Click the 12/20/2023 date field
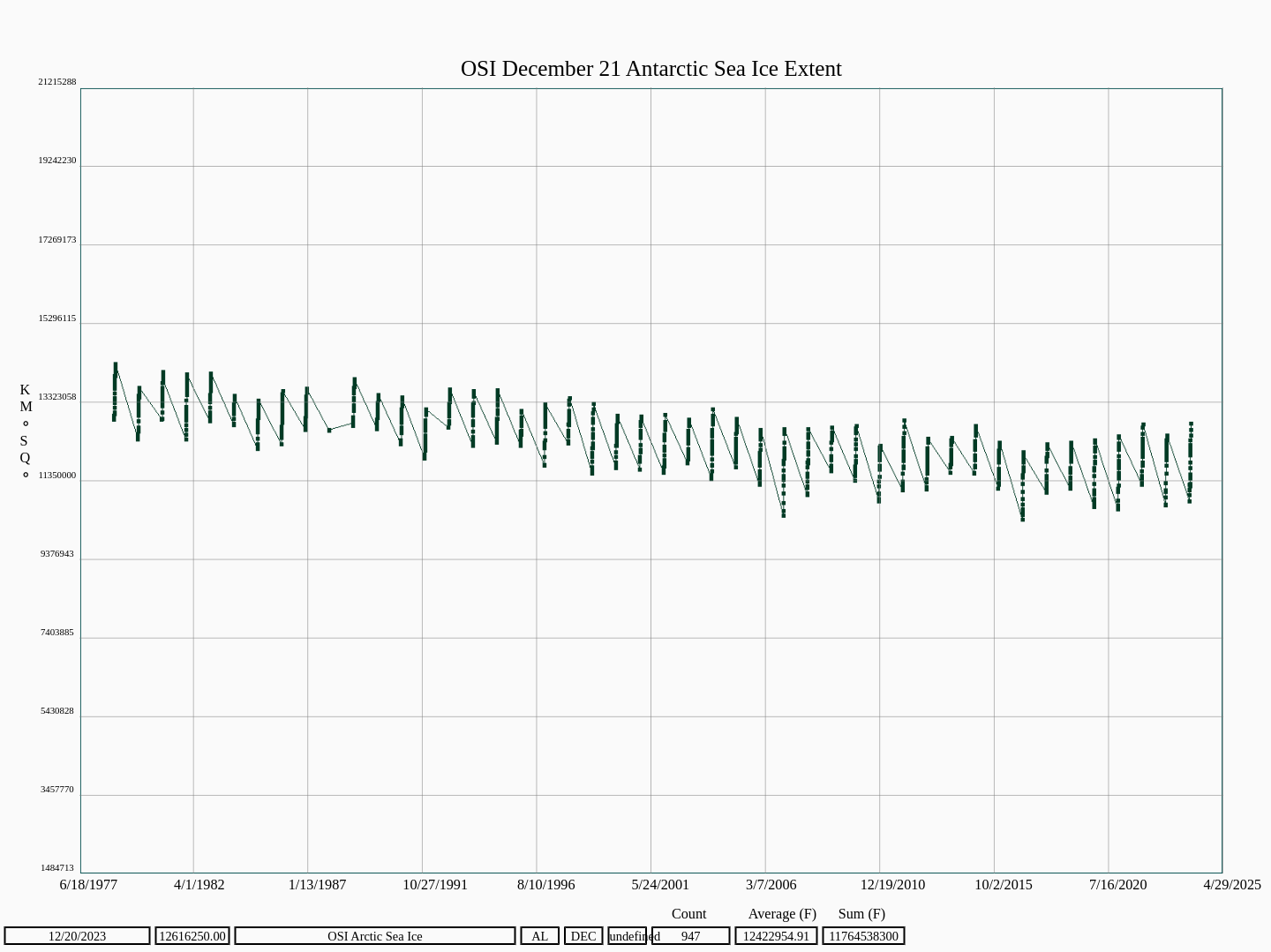 (77, 936)
